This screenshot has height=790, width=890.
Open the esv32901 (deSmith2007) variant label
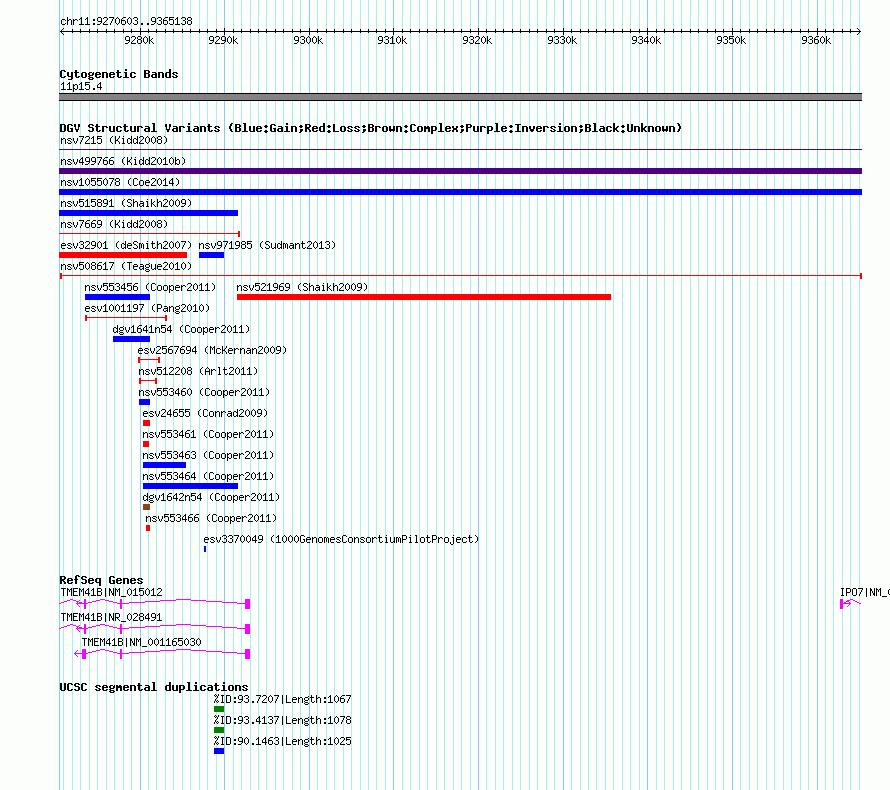126,245
